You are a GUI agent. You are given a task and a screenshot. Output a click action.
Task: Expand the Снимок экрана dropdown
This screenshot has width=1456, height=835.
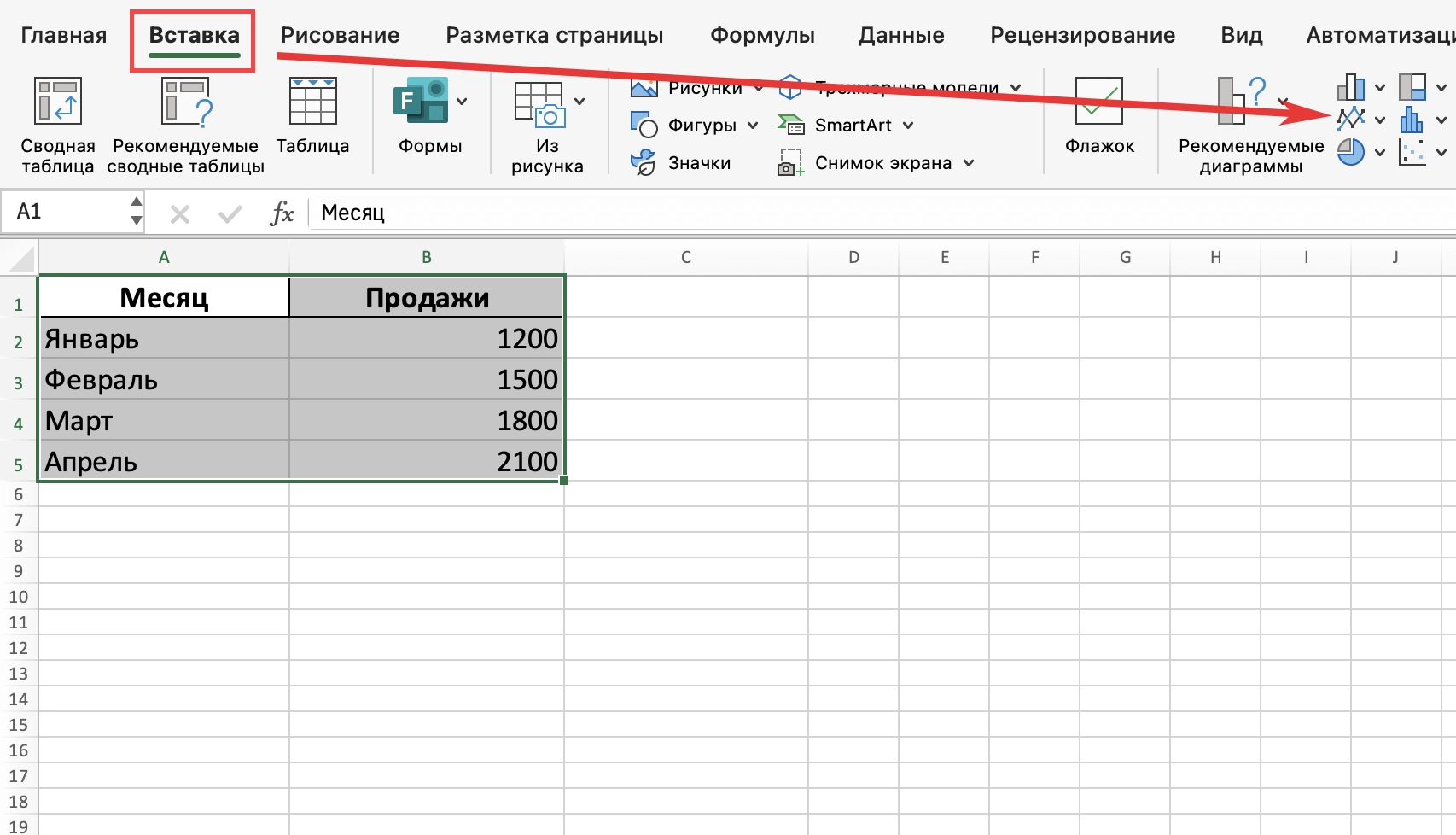pos(969,162)
